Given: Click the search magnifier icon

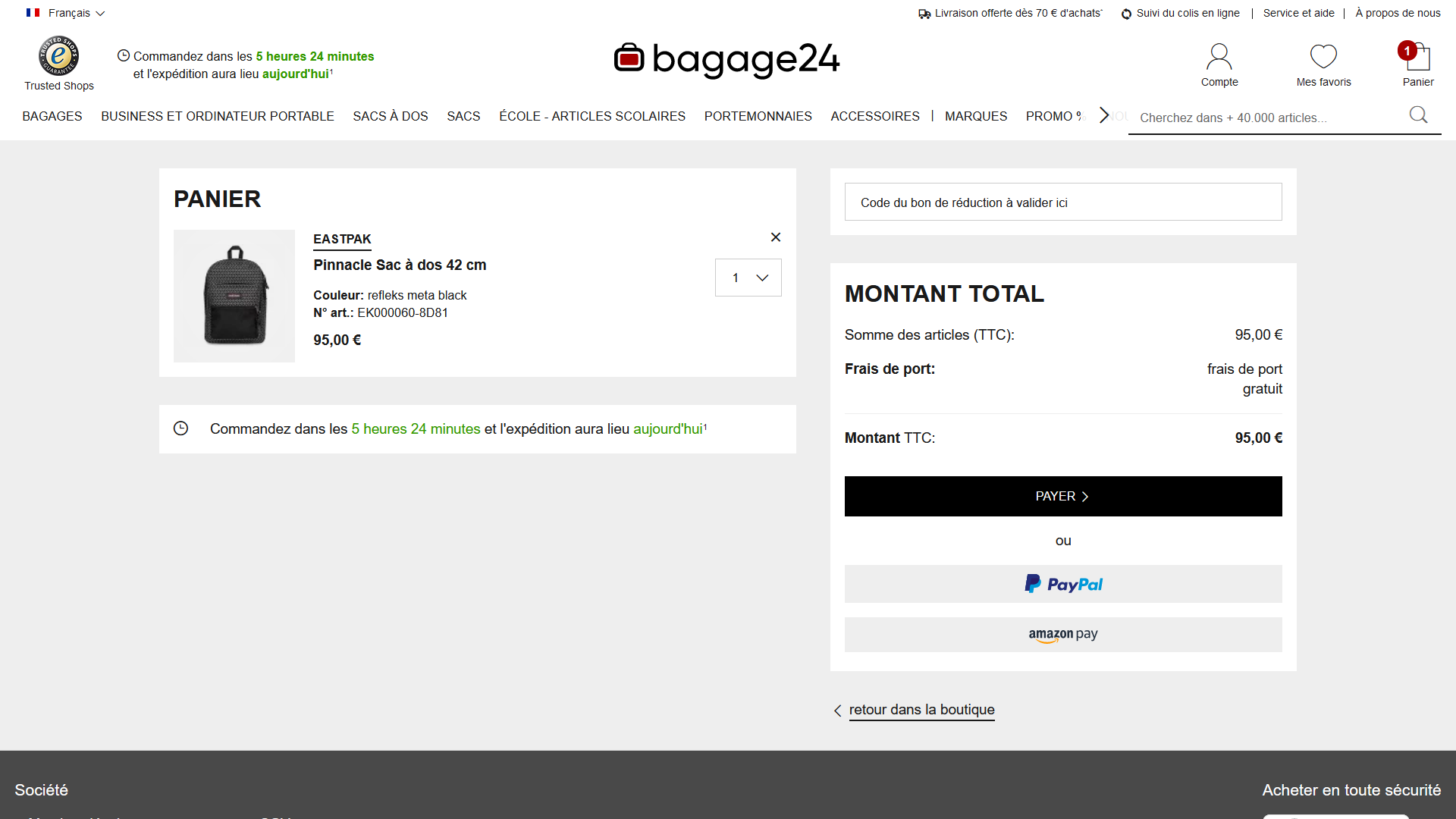Looking at the screenshot, I should coord(1418,115).
